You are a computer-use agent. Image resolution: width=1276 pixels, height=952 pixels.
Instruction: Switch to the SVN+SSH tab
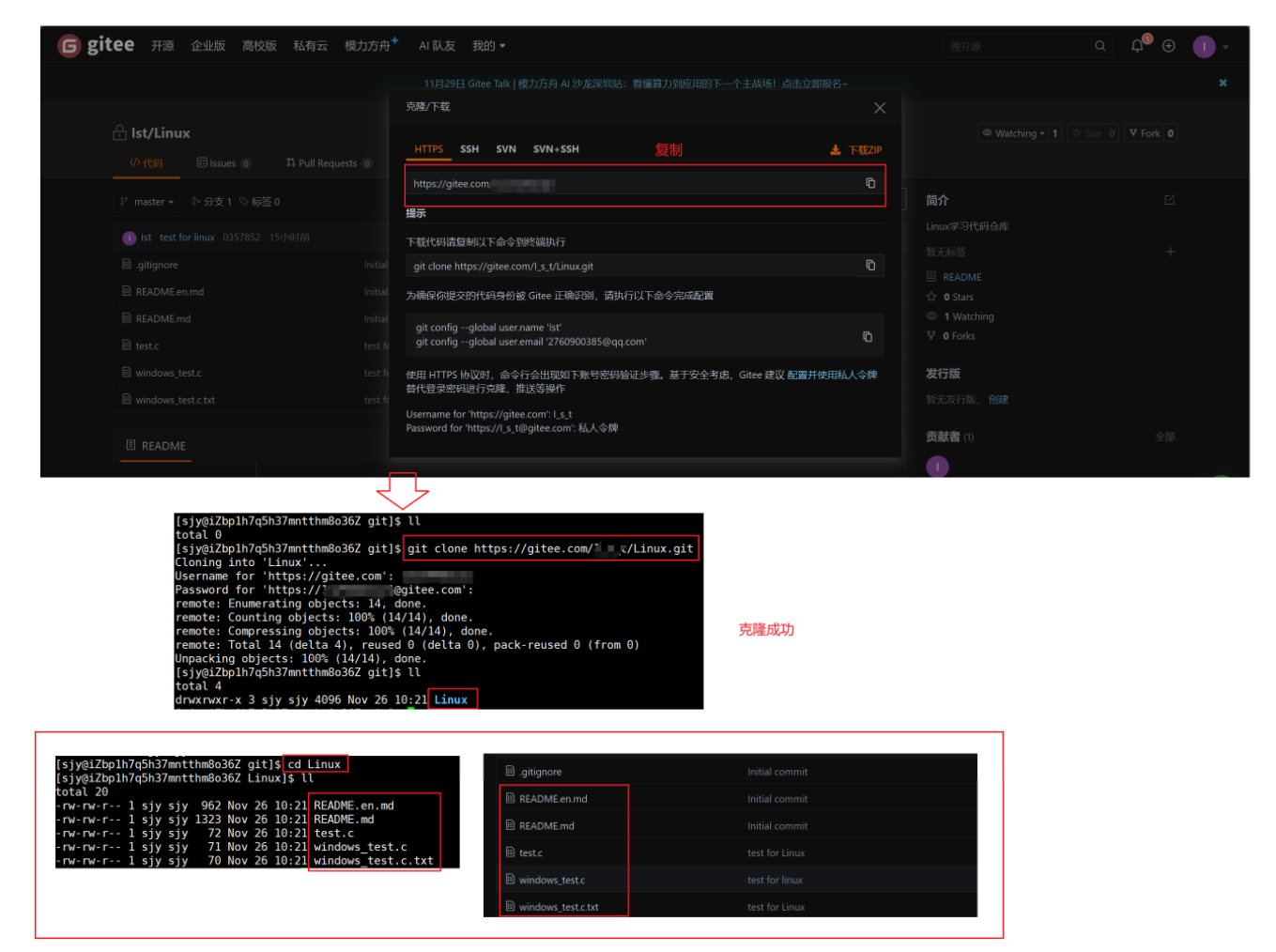(556, 149)
